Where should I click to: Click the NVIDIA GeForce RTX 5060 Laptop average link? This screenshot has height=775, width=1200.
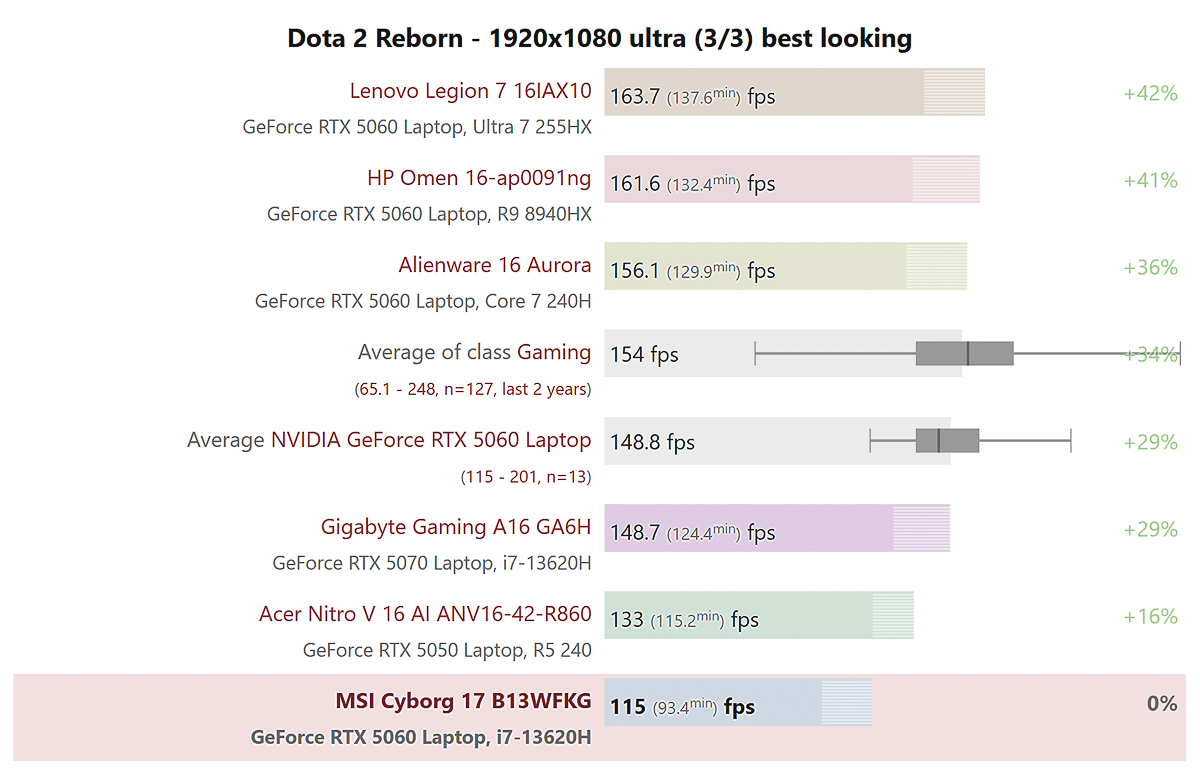(431, 439)
